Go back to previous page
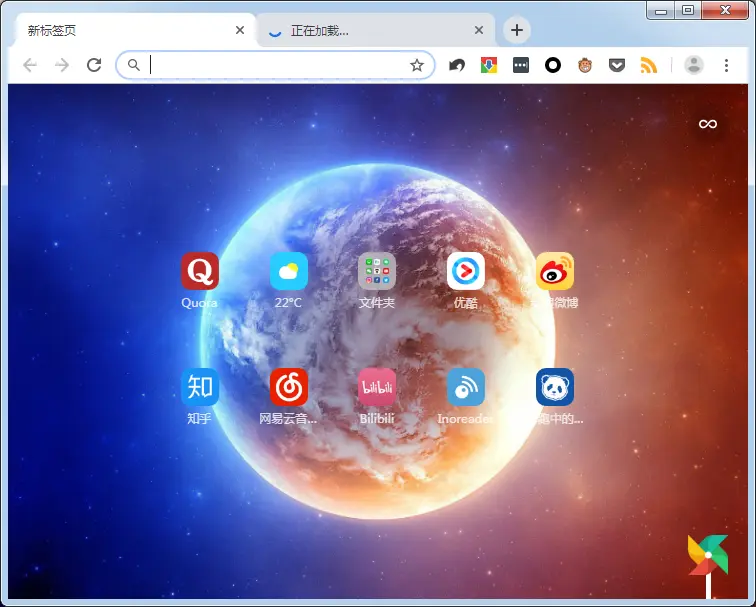Image resolution: width=756 pixels, height=607 pixels. (x=30, y=65)
